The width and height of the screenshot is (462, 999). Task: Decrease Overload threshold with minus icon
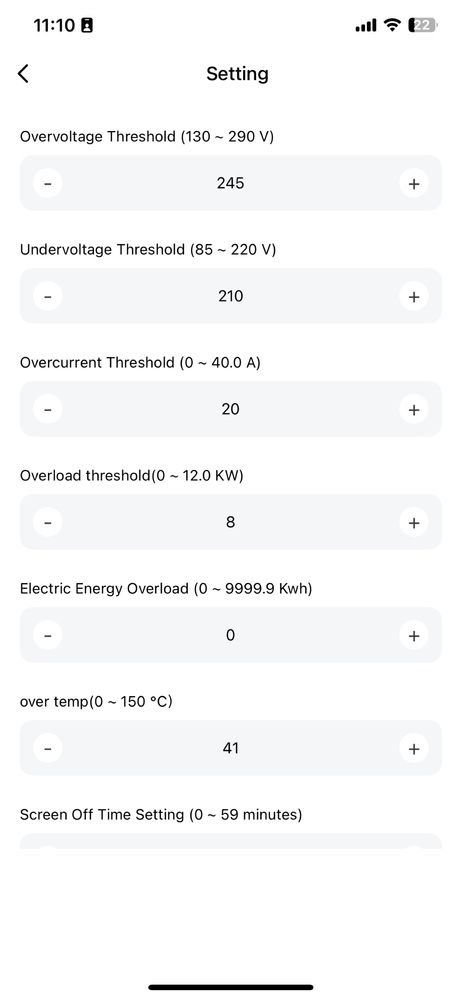coord(48,522)
